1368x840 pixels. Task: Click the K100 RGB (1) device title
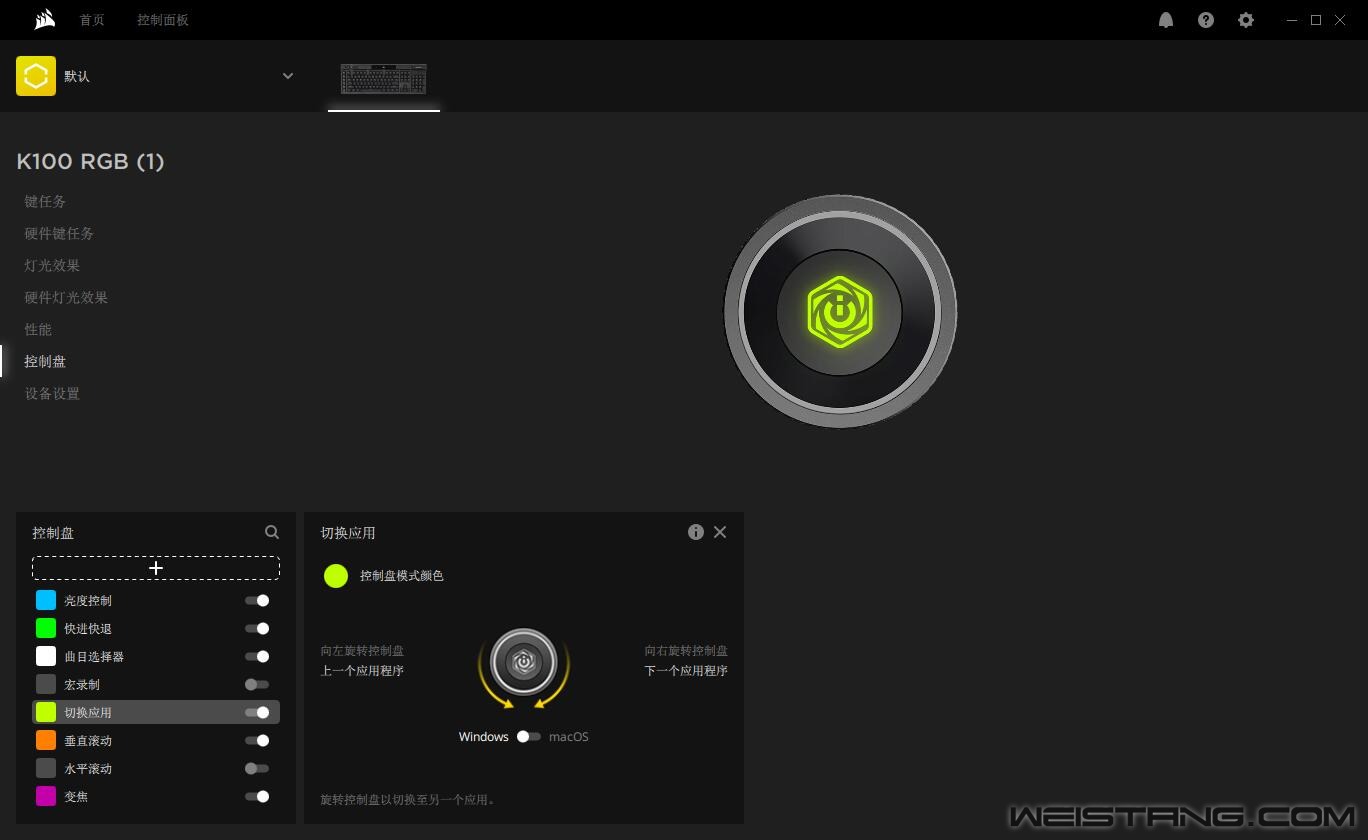click(x=90, y=161)
